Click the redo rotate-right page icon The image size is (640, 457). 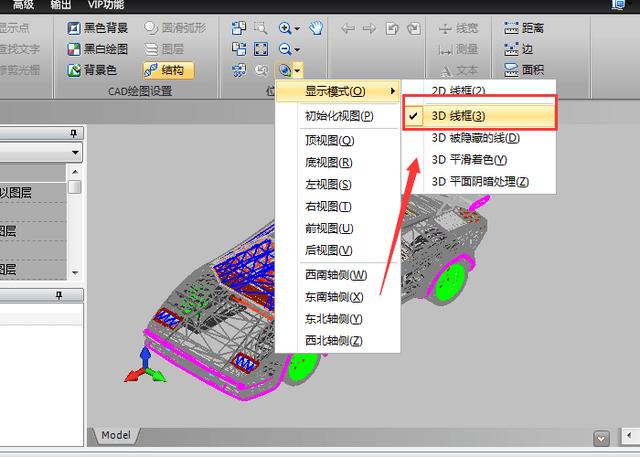pos(413,29)
